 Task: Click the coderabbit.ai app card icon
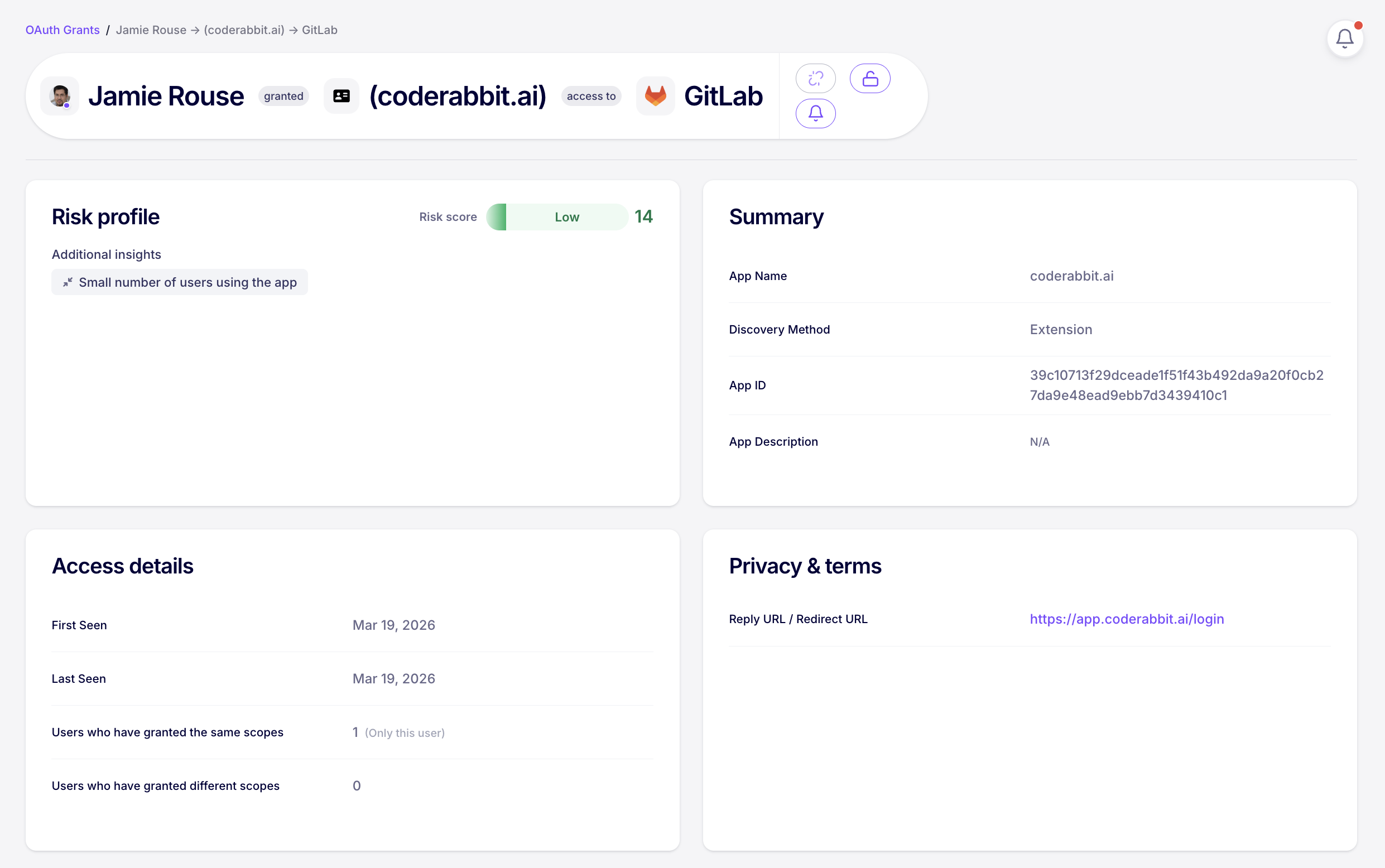coord(342,96)
